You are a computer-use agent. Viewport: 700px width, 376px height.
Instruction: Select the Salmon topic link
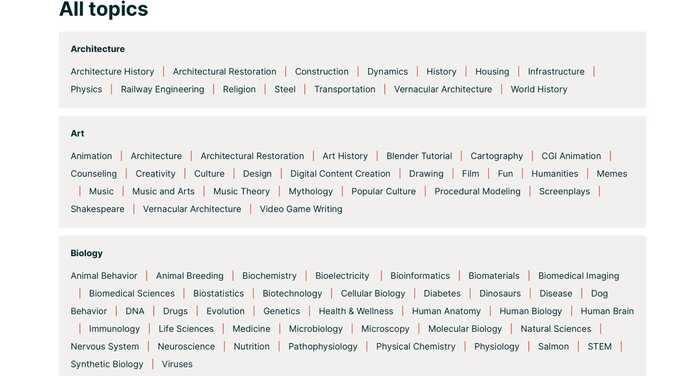pos(553,347)
